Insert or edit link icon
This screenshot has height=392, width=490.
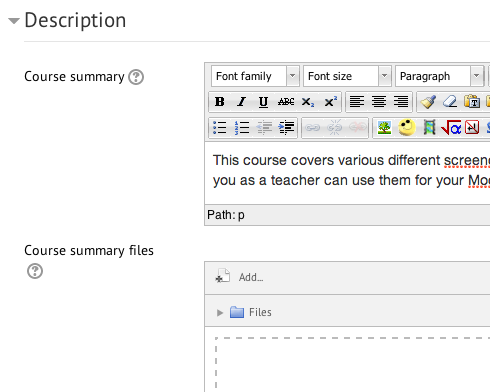313,127
